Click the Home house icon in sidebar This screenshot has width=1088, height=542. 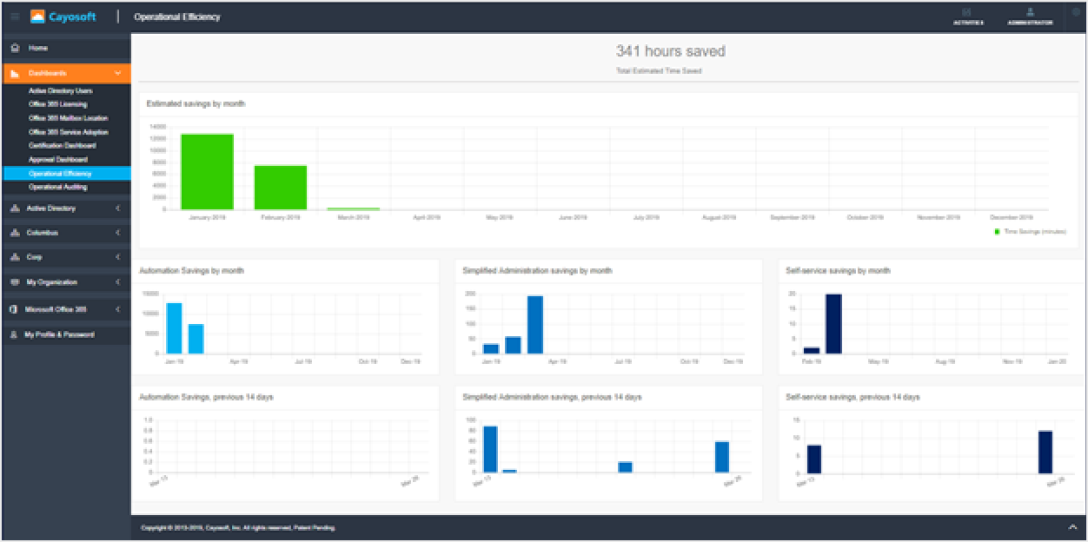[15, 48]
